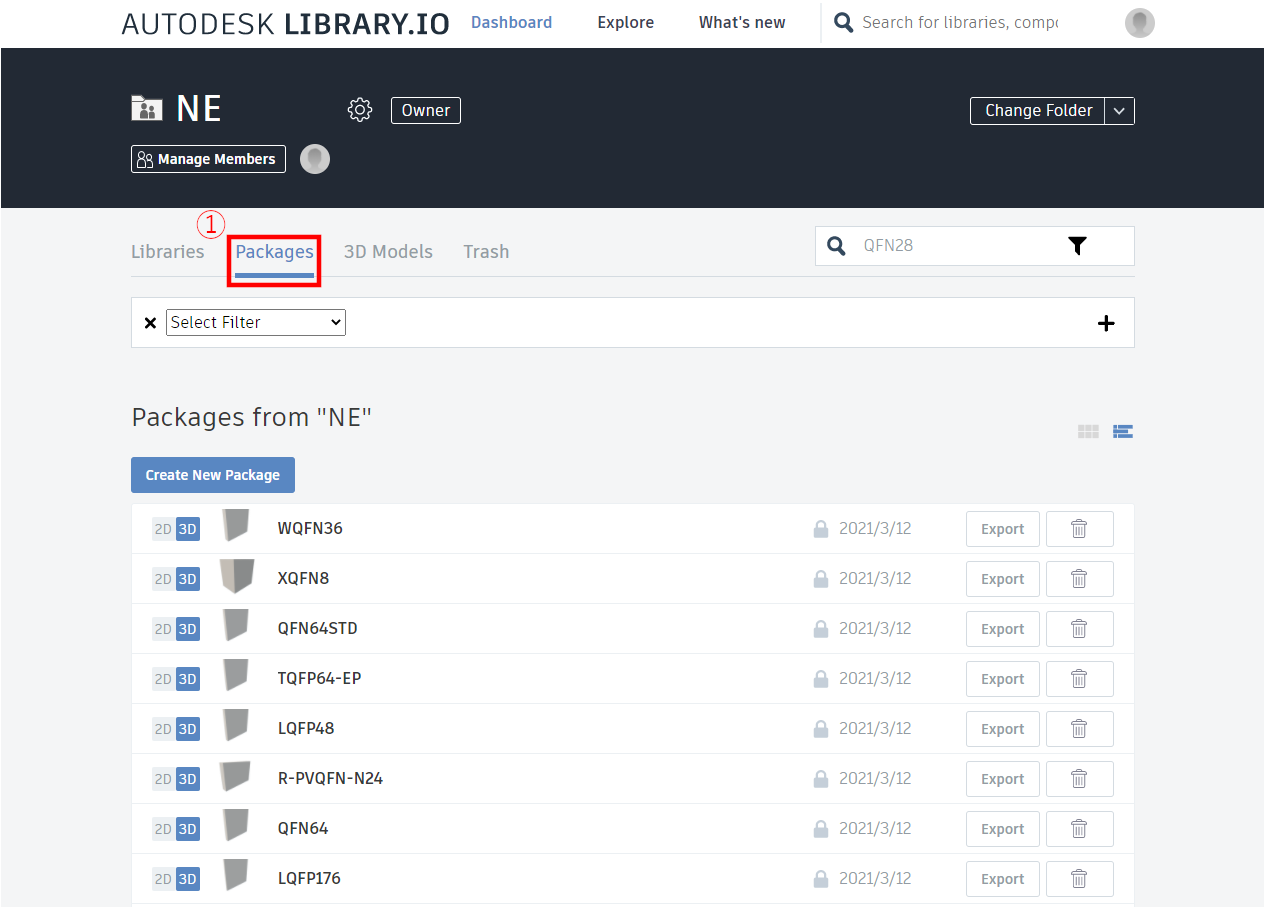This screenshot has height=907, width=1264.
Task: Click member avatar beside Manage Members
Action: point(315,159)
